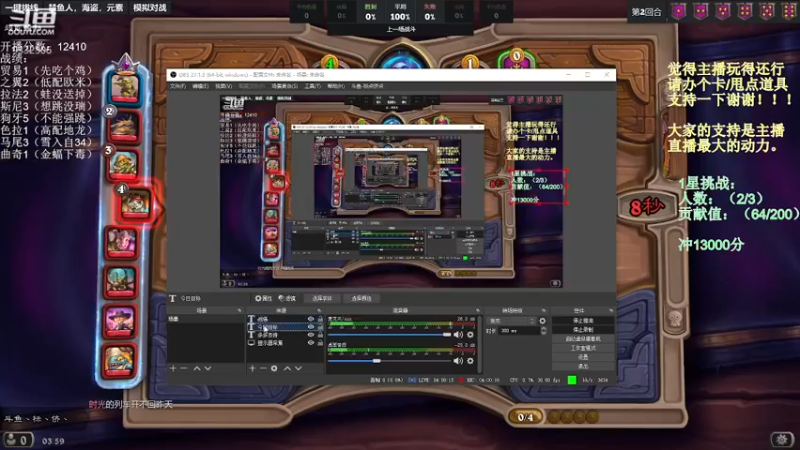
Task: Mute the first mixer audio track
Action: 458,335
